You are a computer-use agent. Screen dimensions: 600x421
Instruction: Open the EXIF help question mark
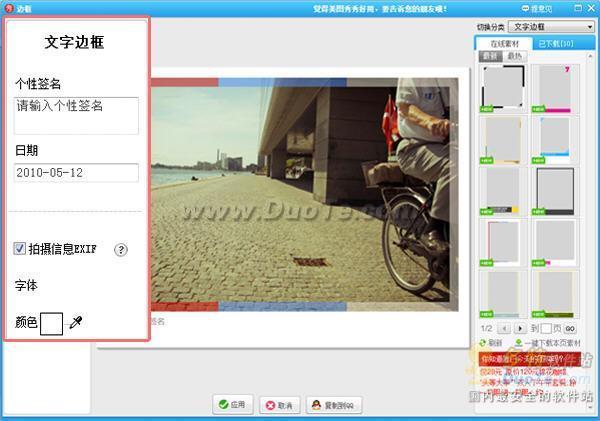point(121,250)
